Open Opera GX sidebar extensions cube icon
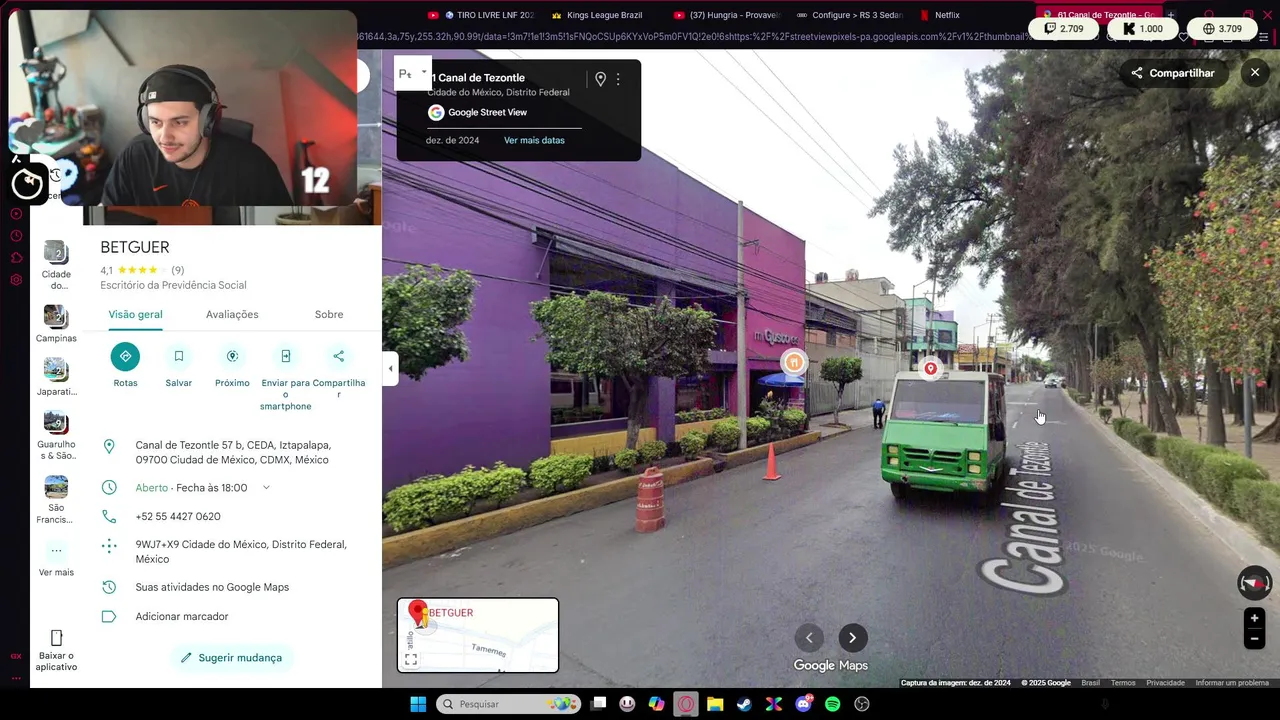Image resolution: width=1280 pixels, height=720 pixels. [x=16, y=258]
